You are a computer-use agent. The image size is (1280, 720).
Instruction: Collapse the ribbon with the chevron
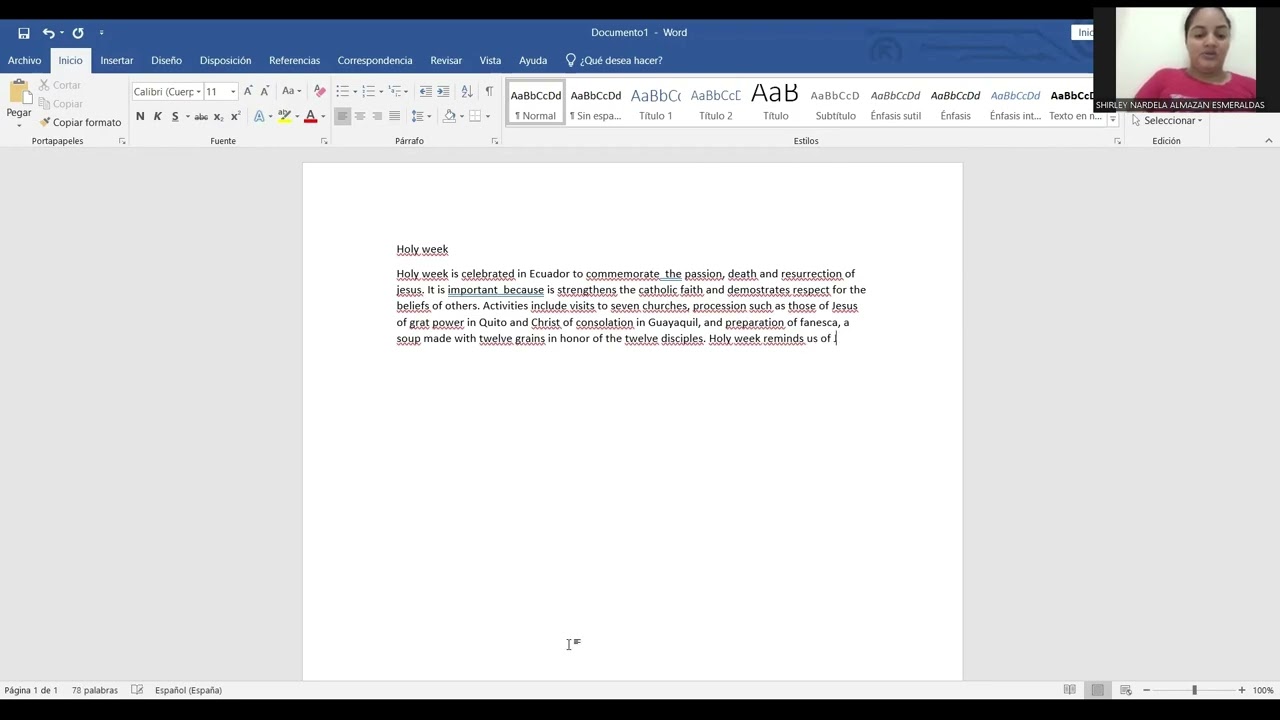pyautogui.click(x=1269, y=141)
